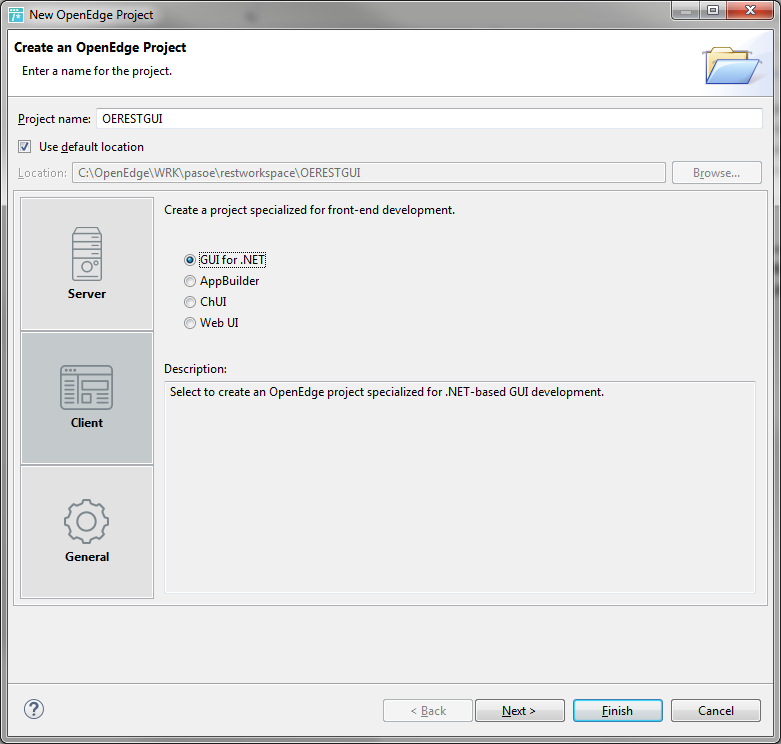The height and width of the screenshot is (744, 781).
Task: Open wizard help with the question mark icon
Action: pos(34,709)
